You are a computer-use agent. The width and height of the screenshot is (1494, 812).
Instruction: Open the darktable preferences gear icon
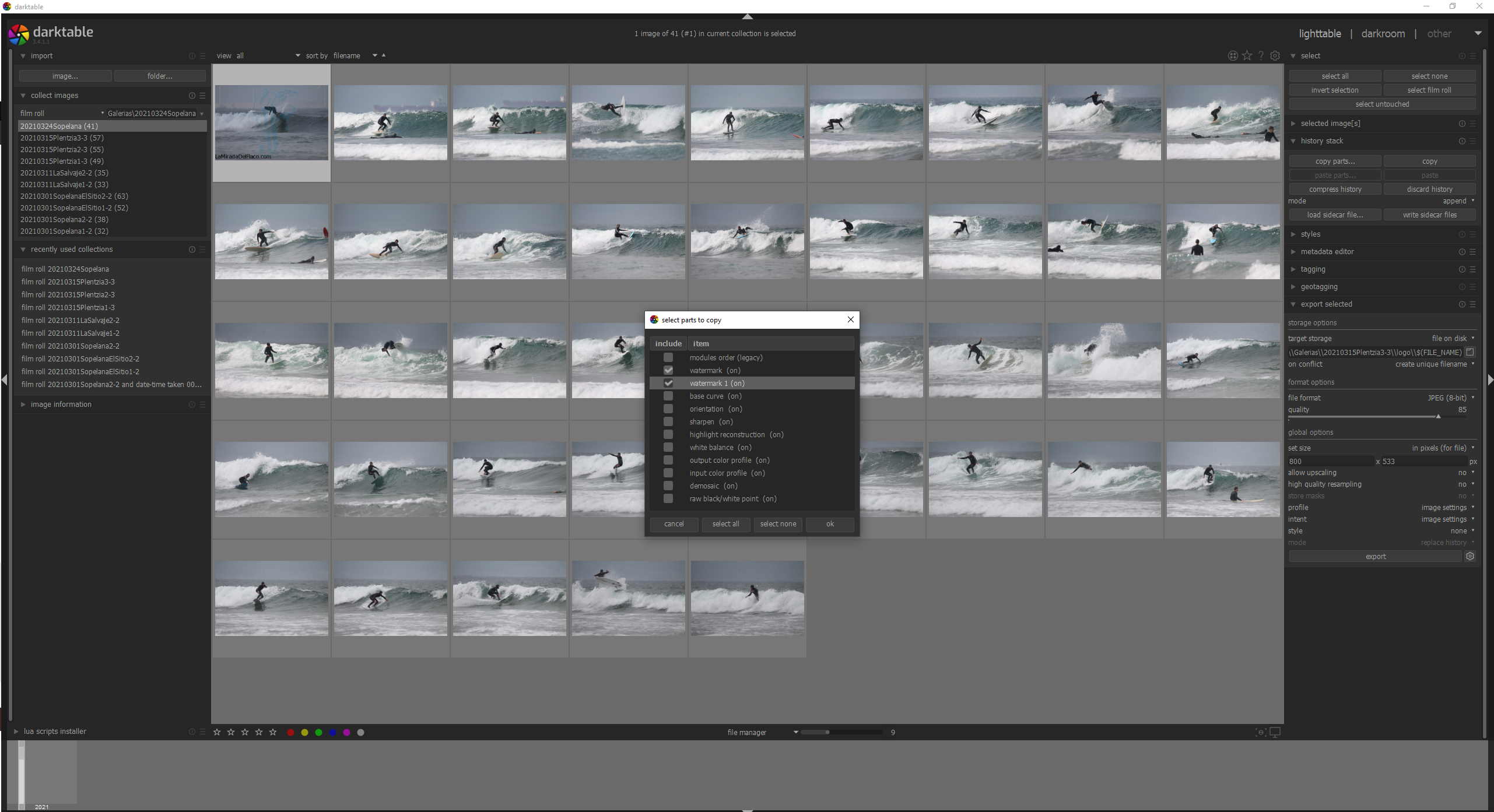1275,55
